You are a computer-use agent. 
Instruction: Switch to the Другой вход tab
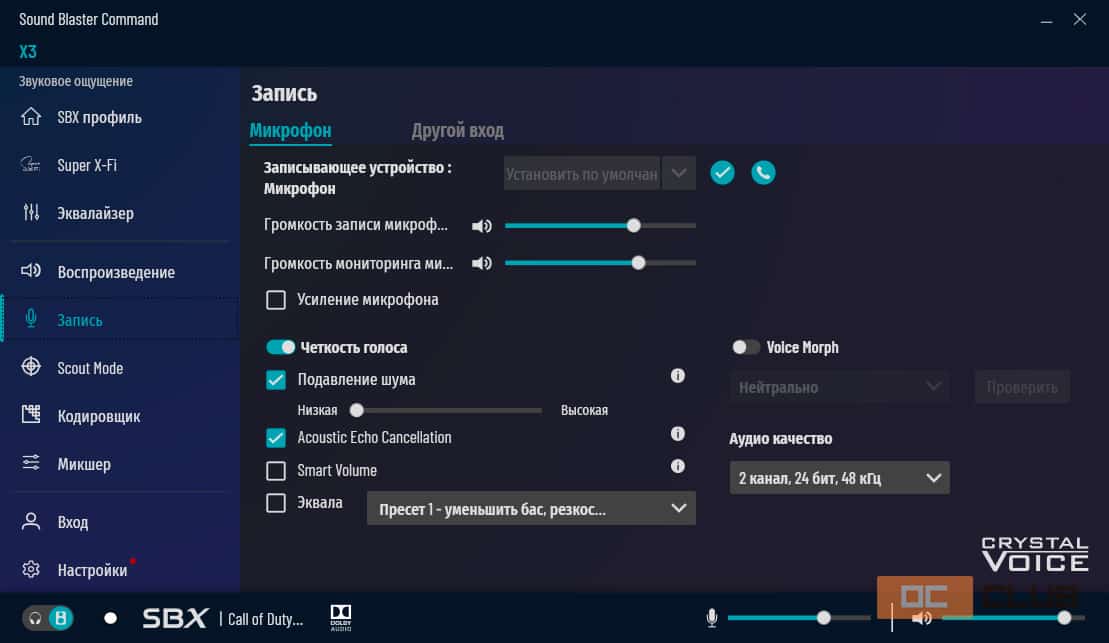click(457, 130)
